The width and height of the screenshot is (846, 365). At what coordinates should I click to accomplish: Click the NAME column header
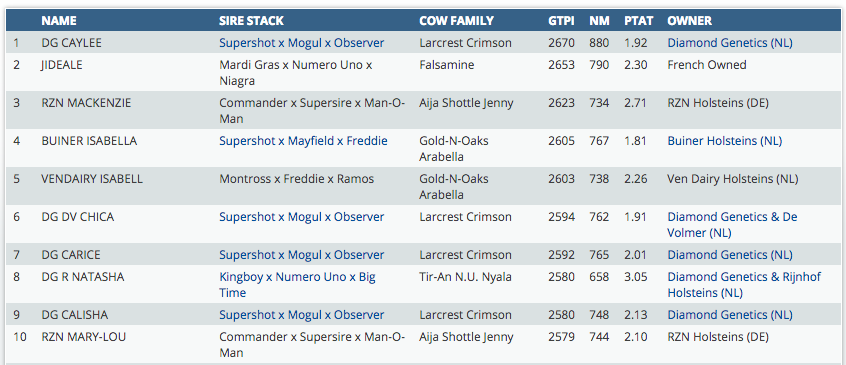pos(59,21)
